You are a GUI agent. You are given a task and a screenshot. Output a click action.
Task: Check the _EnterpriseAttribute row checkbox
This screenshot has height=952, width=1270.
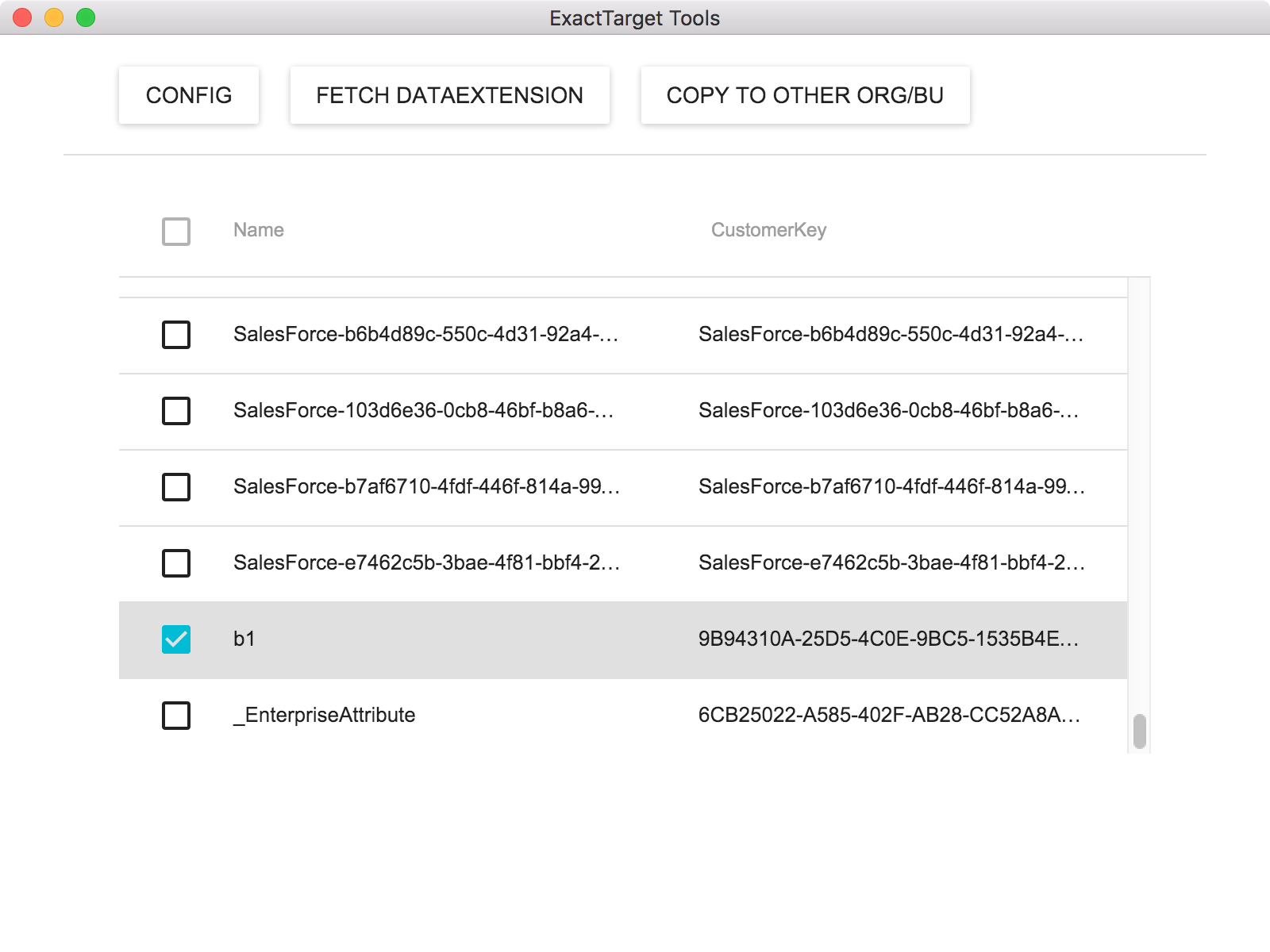(x=176, y=716)
